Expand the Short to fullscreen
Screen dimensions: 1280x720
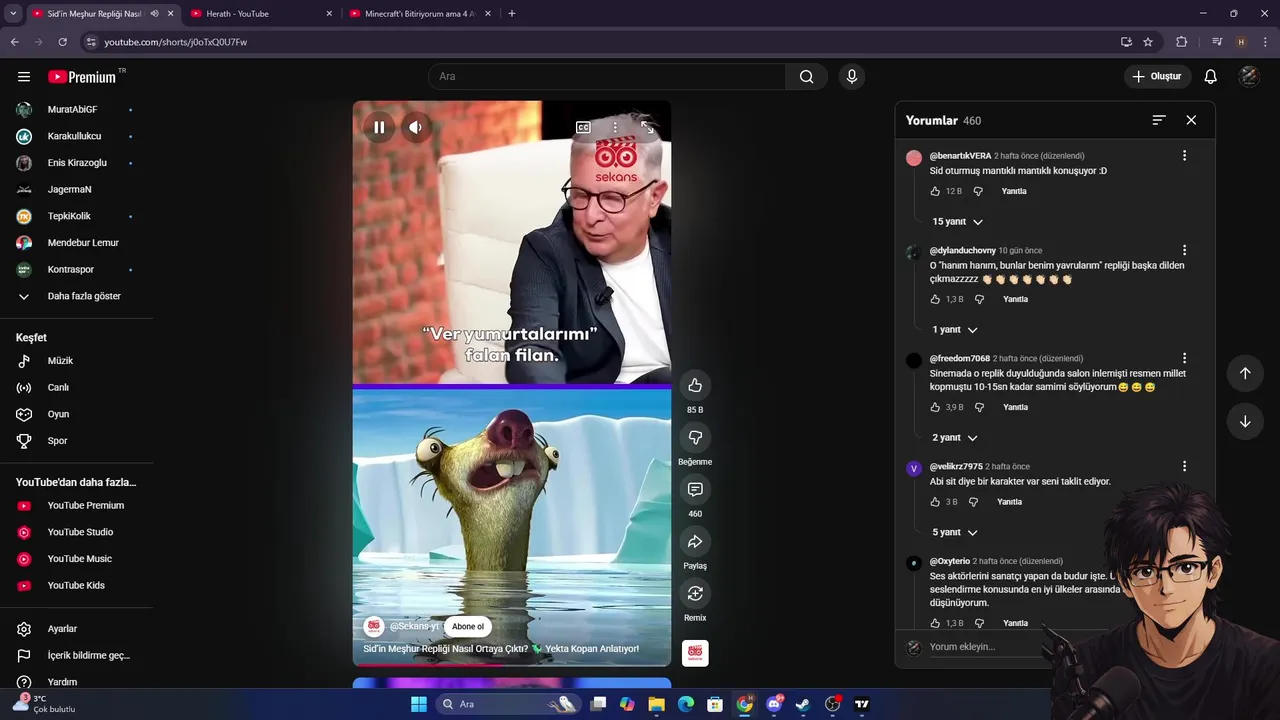pyautogui.click(x=647, y=127)
